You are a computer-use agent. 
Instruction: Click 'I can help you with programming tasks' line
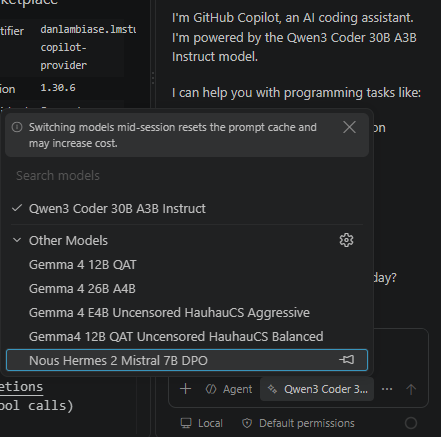[296, 93]
